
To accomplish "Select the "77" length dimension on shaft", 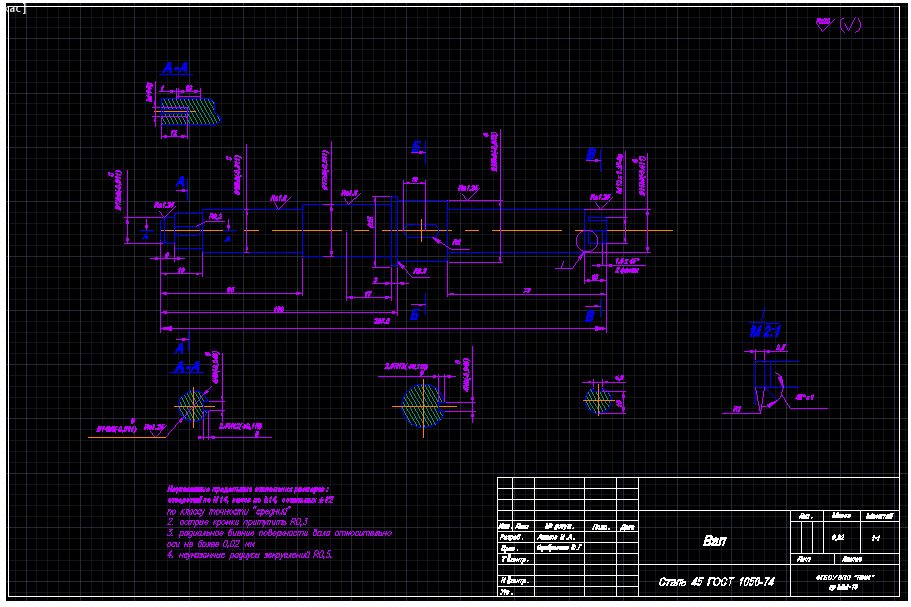I will 527,290.
